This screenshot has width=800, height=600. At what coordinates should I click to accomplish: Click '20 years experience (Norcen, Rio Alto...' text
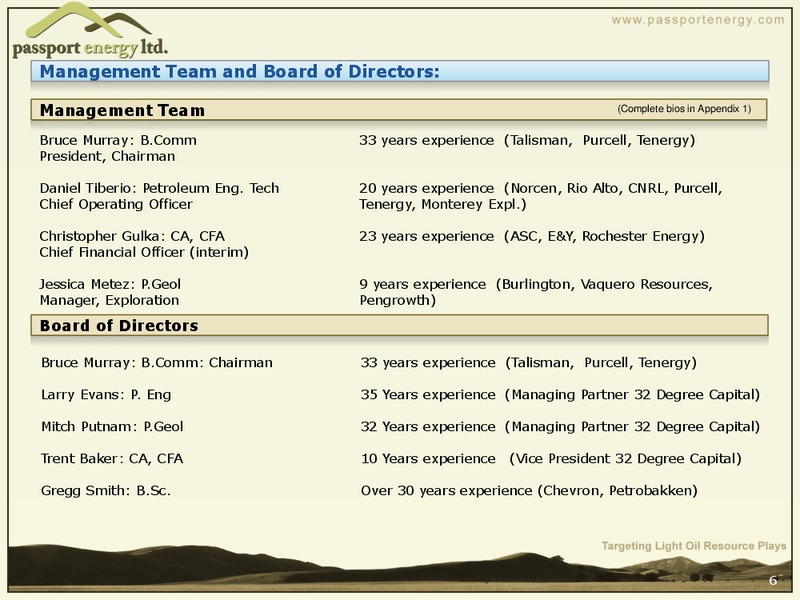click(540, 188)
